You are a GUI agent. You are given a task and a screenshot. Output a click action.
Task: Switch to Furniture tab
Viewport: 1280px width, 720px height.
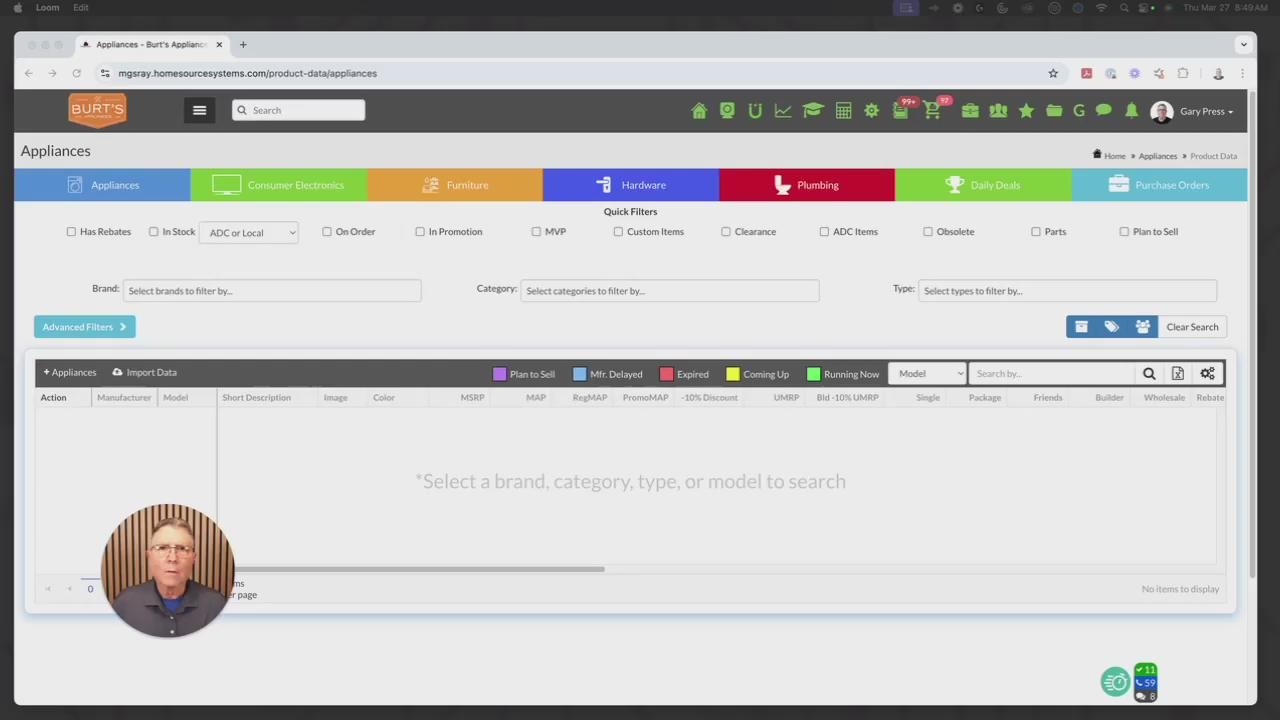pos(455,185)
